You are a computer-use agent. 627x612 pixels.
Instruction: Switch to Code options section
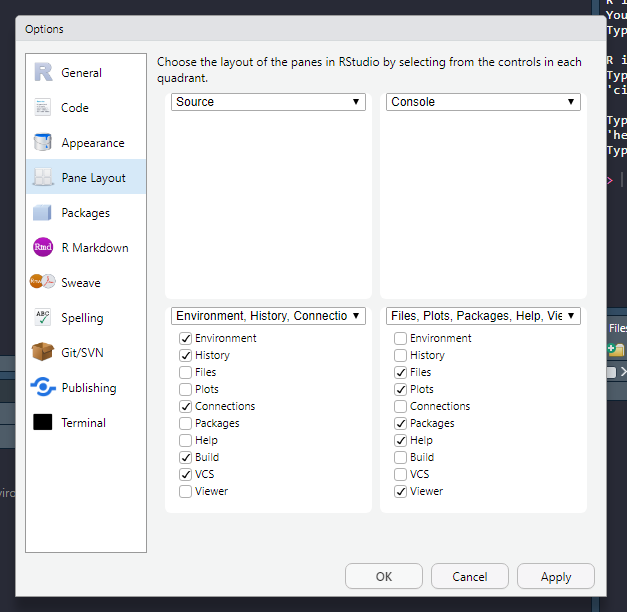pos(86,107)
